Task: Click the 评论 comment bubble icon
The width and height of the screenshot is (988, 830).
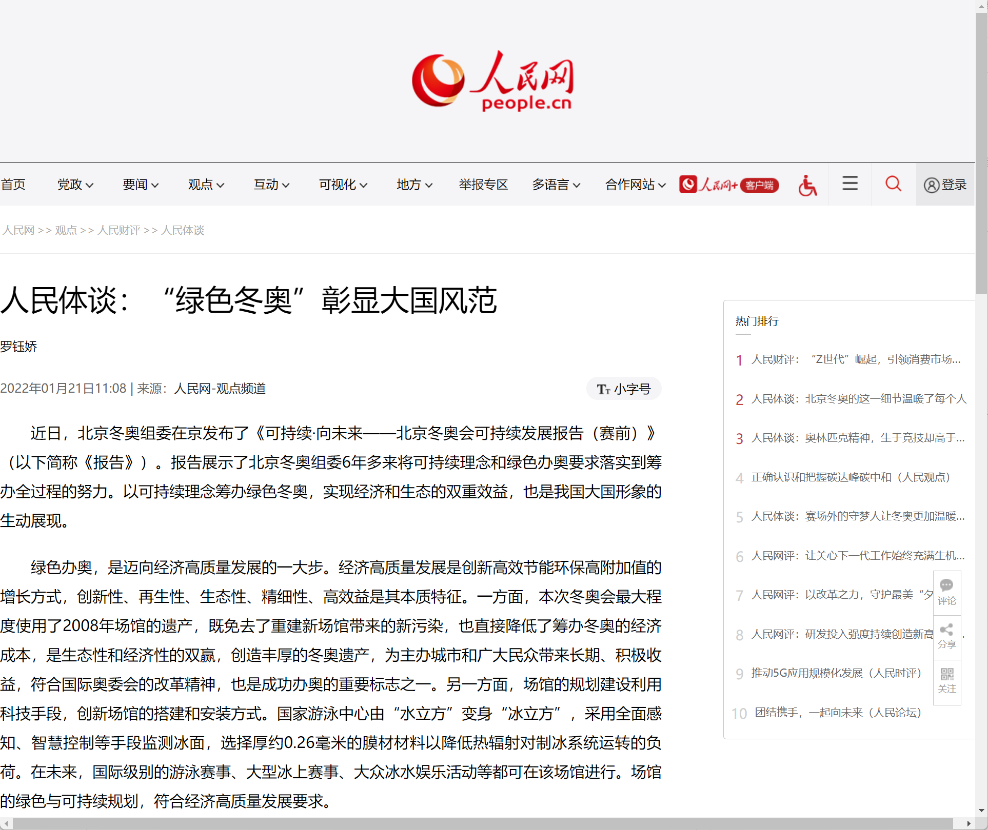Action: (x=947, y=591)
